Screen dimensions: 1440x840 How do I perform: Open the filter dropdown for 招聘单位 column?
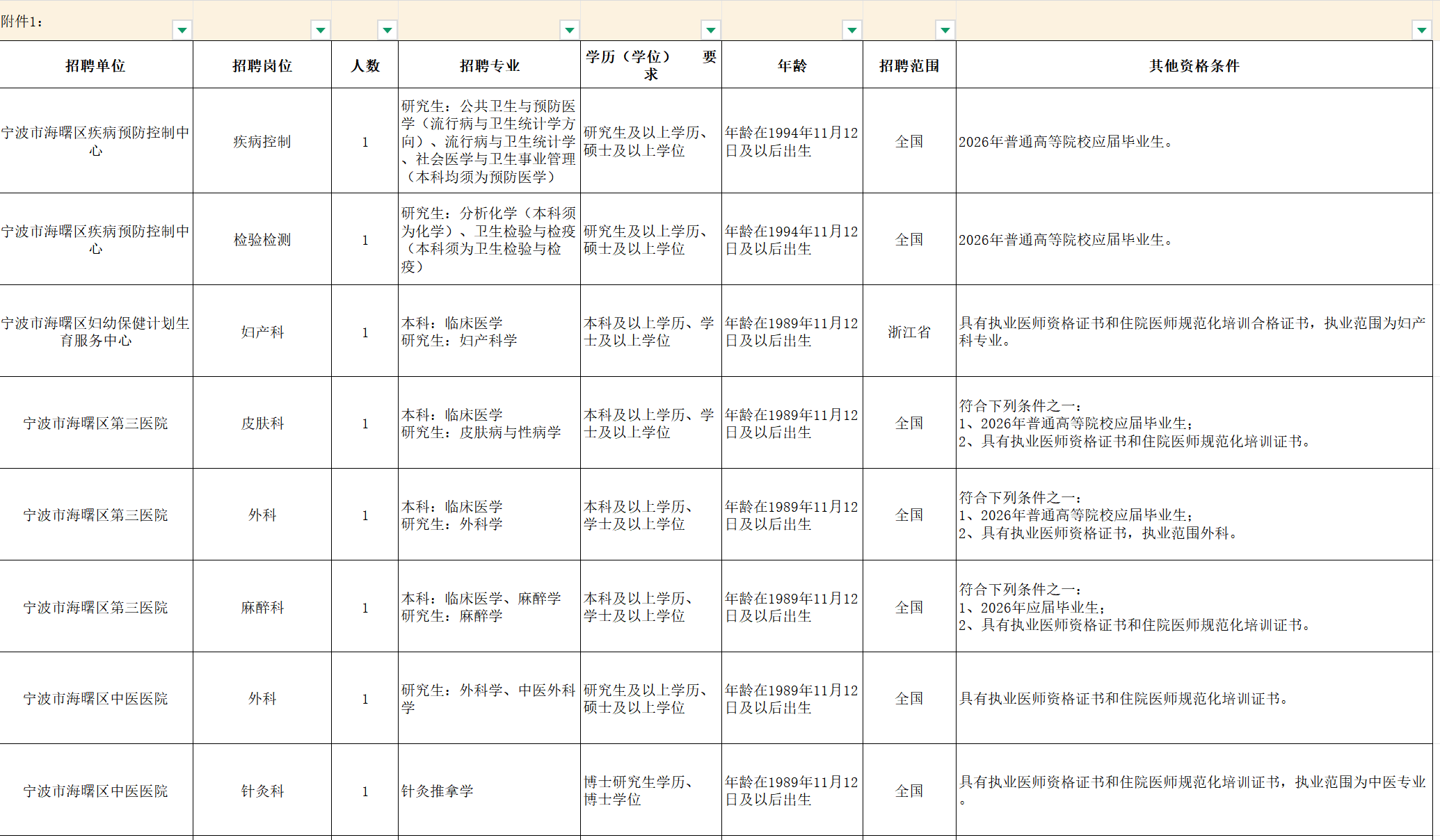coord(182,30)
